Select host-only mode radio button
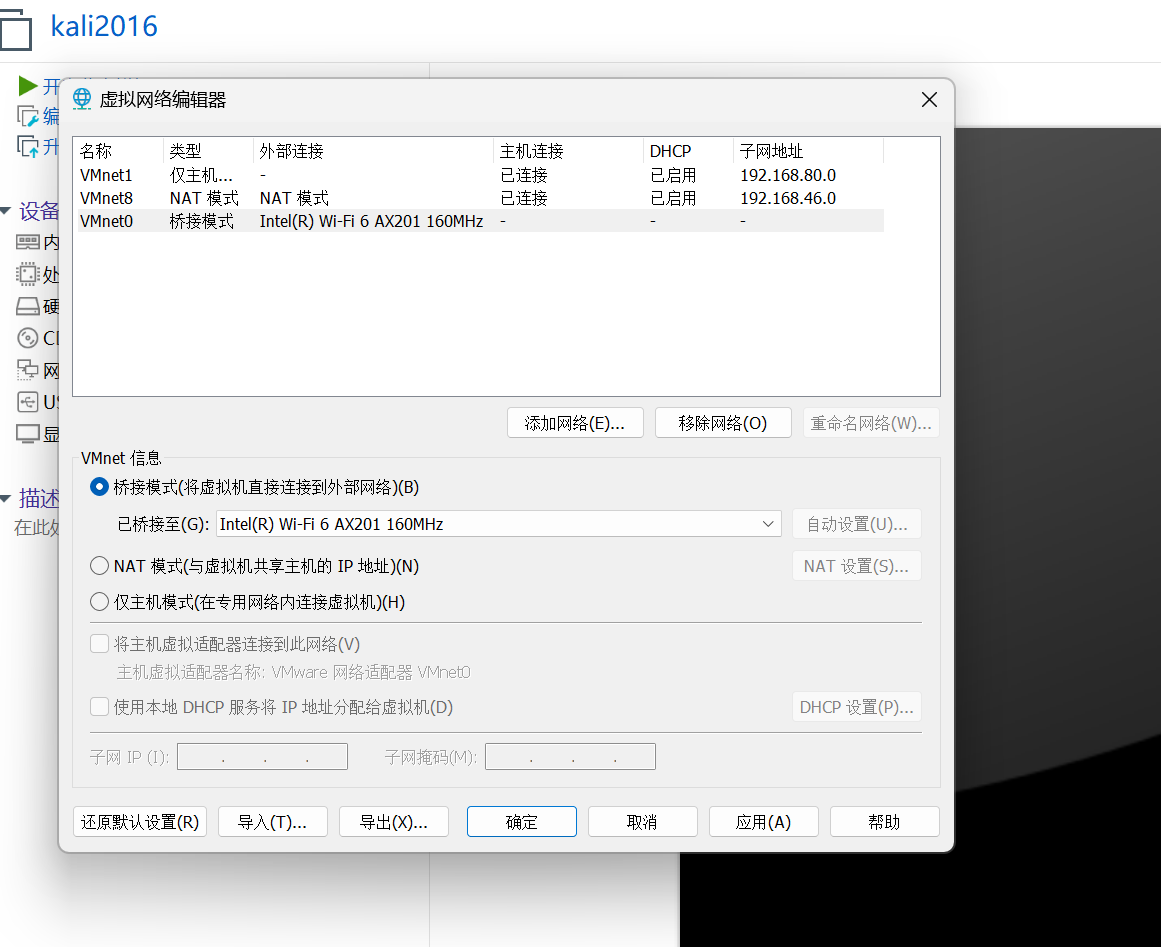 point(99,602)
